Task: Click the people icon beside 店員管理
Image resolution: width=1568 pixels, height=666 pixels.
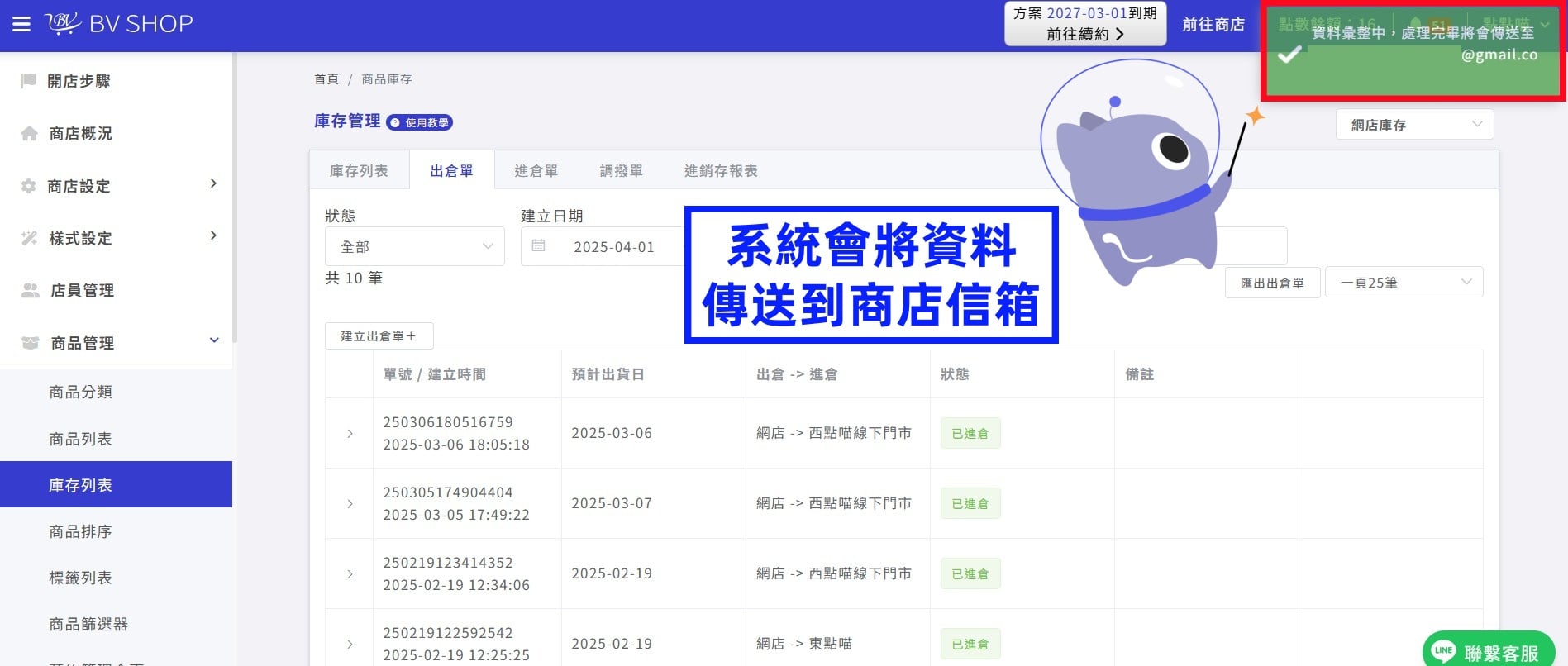Action: point(30,290)
